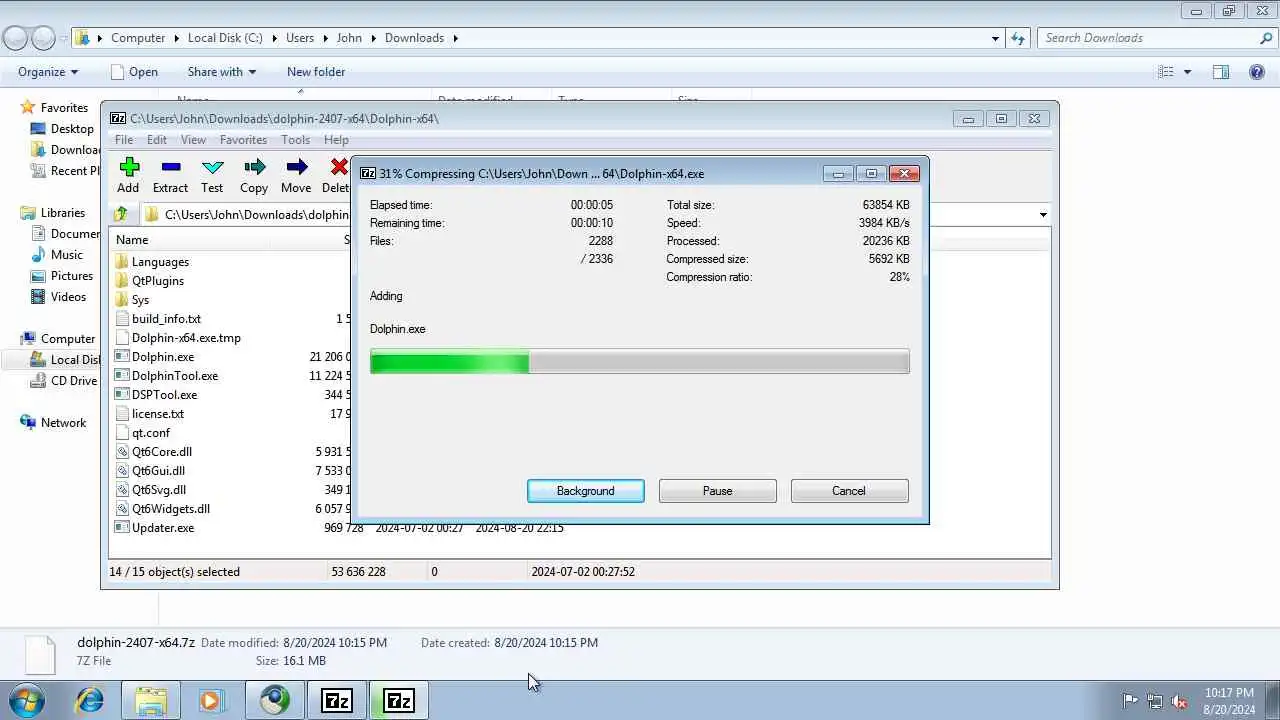Open the File menu in 7-Zip
The width and height of the screenshot is (1280, 720).
124,140
